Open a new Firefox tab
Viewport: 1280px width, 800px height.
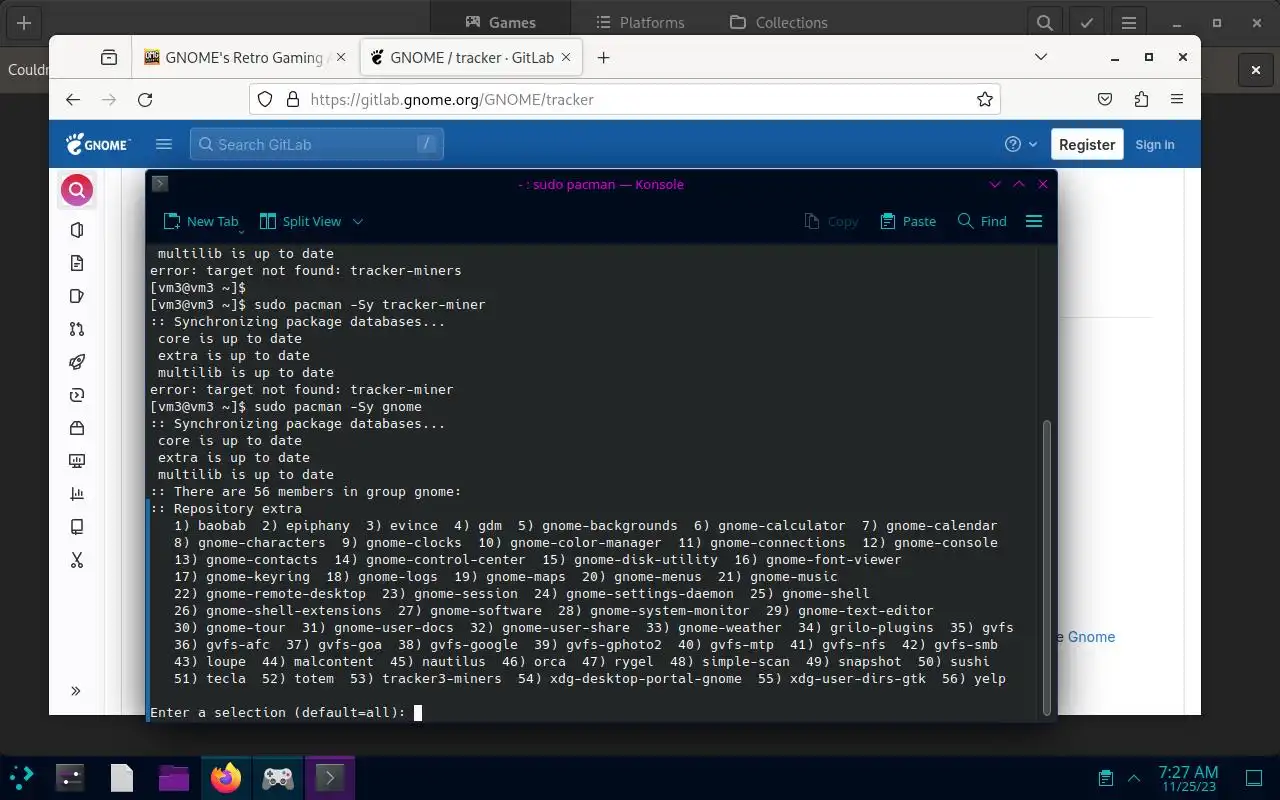[603, 57]
